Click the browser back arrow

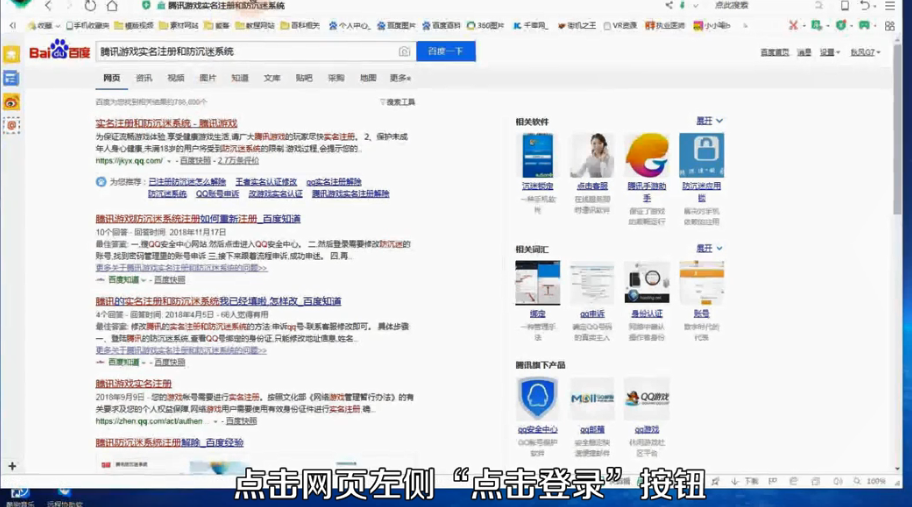[x=48, y=6]
